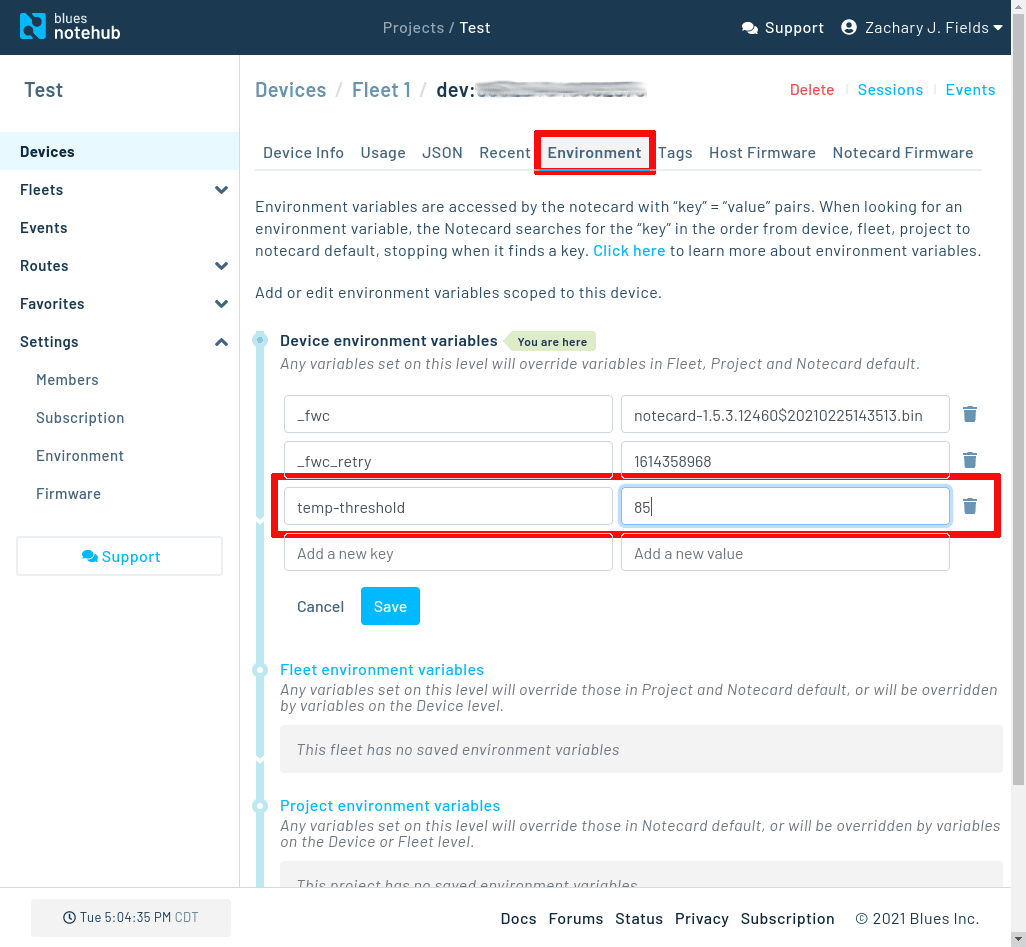Expand the Routes section

pos(221,265)
